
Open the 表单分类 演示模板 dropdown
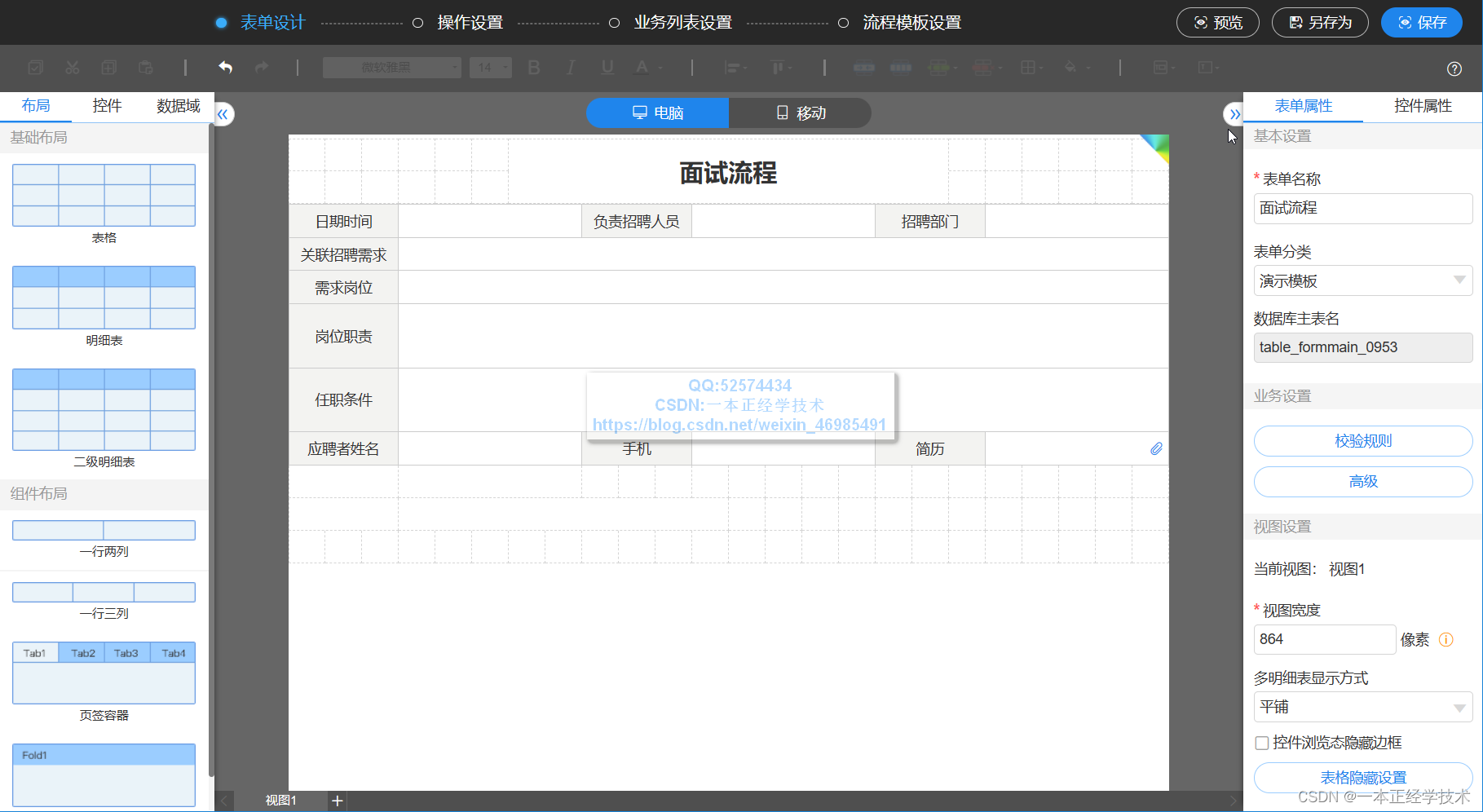[x=1362, y=281]
